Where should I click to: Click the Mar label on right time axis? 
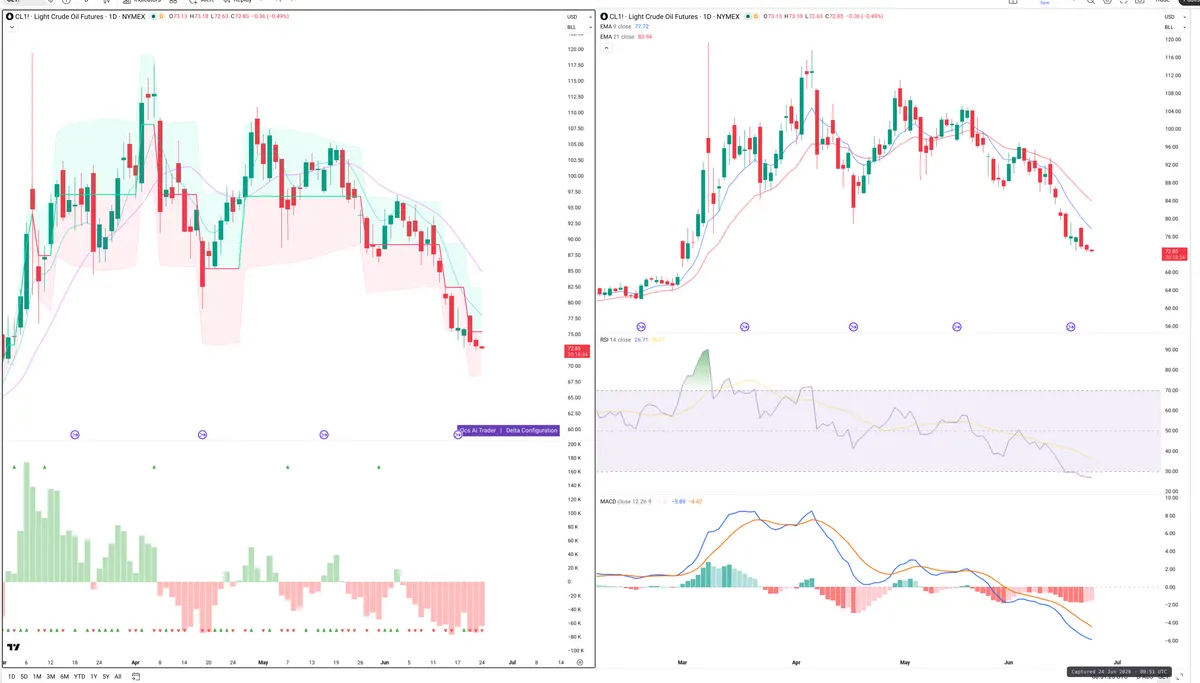tap(683, 662)
